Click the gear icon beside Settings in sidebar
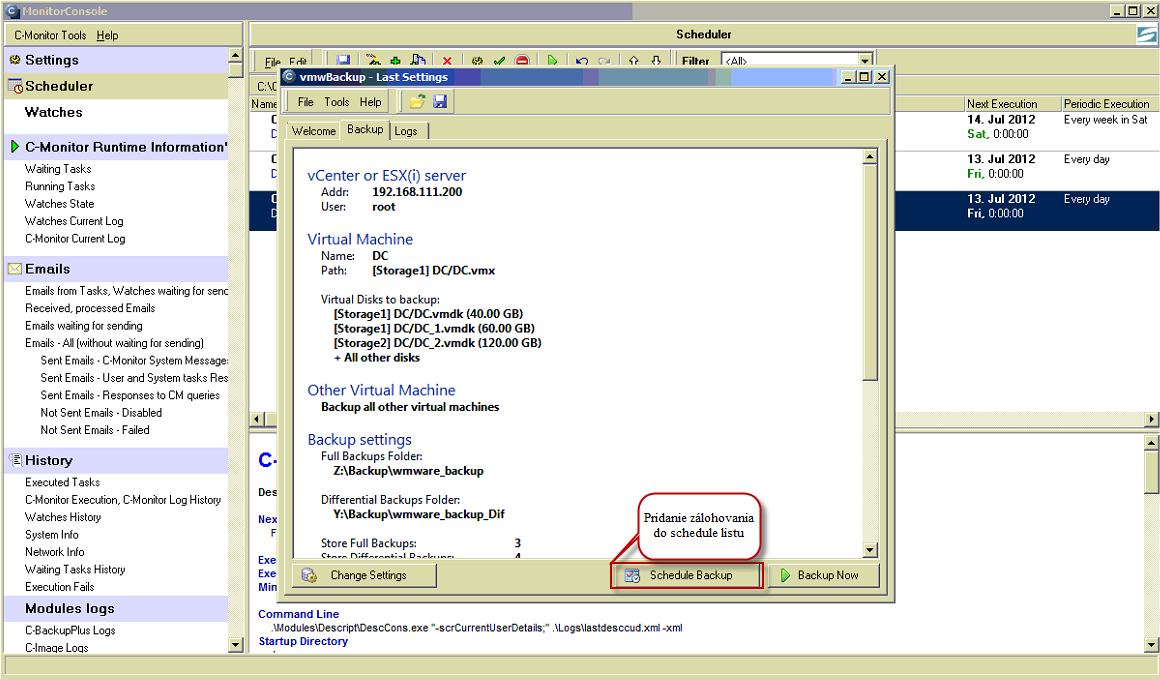 tap(15, 60)
